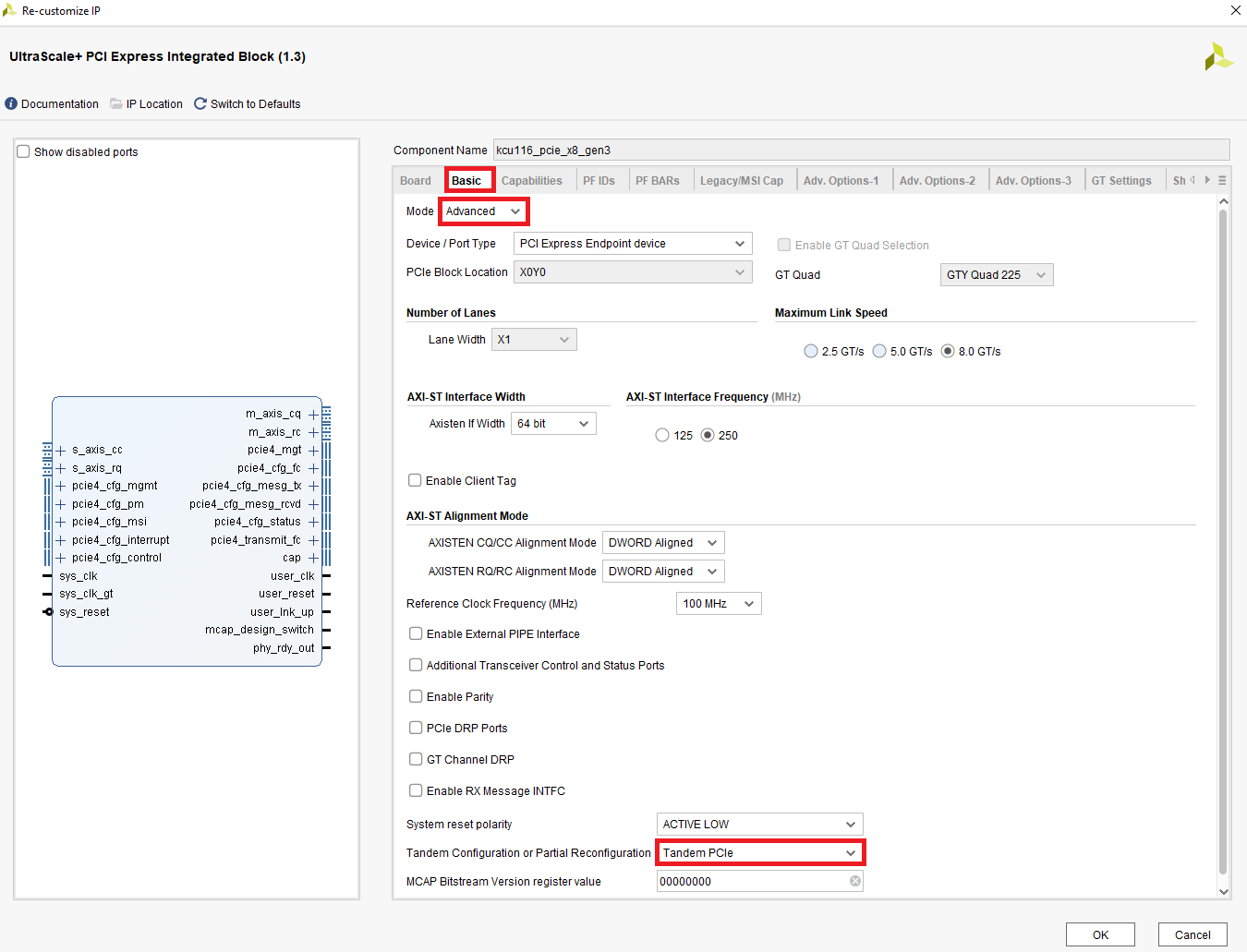The width and height of the screenshot is (1247, 952).
Task: Expand the cap port plus icon
Action: point(313,558)
